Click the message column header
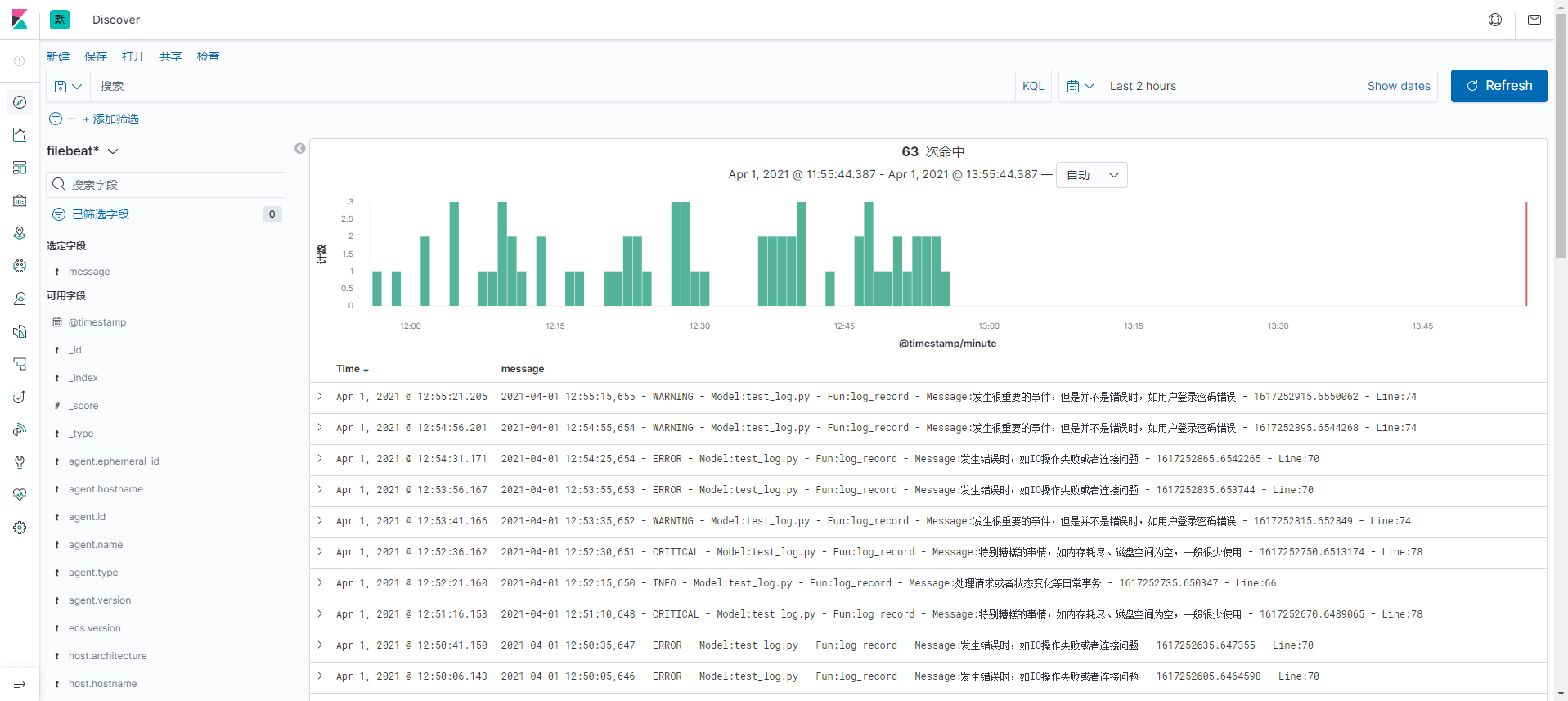 click(x=523, y=369)
